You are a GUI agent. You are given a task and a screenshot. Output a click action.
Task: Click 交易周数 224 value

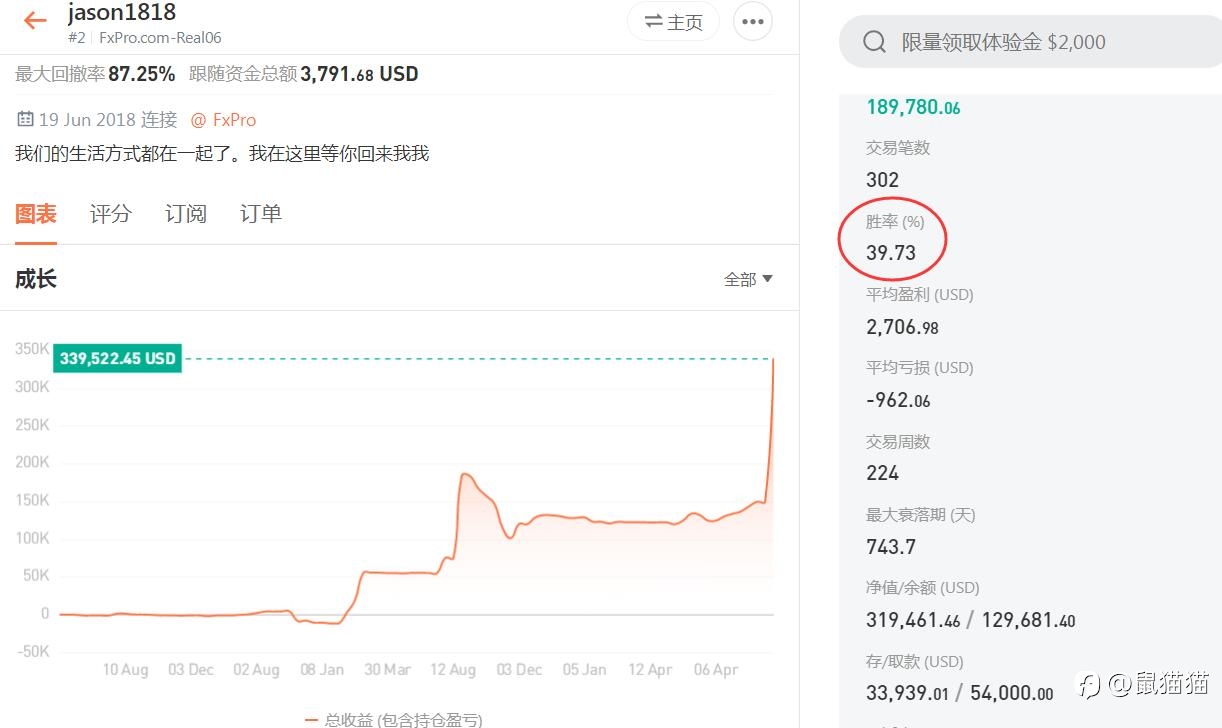click(882, 473)
